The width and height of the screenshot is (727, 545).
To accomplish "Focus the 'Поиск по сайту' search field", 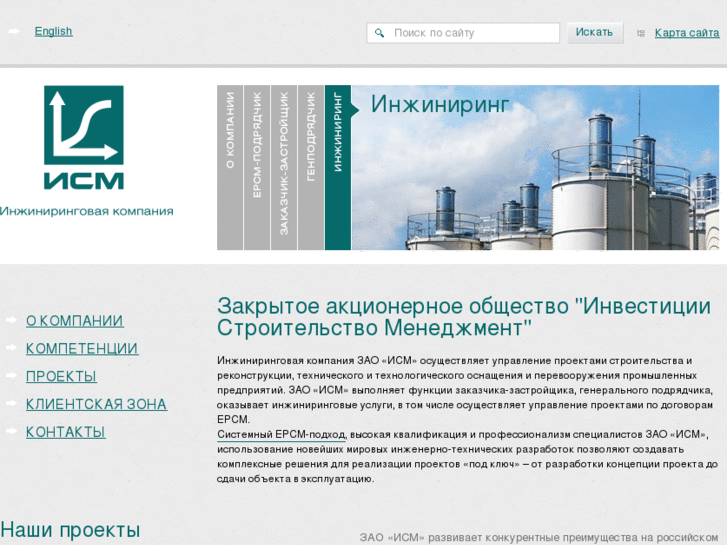I will click(x=463, y=33).
